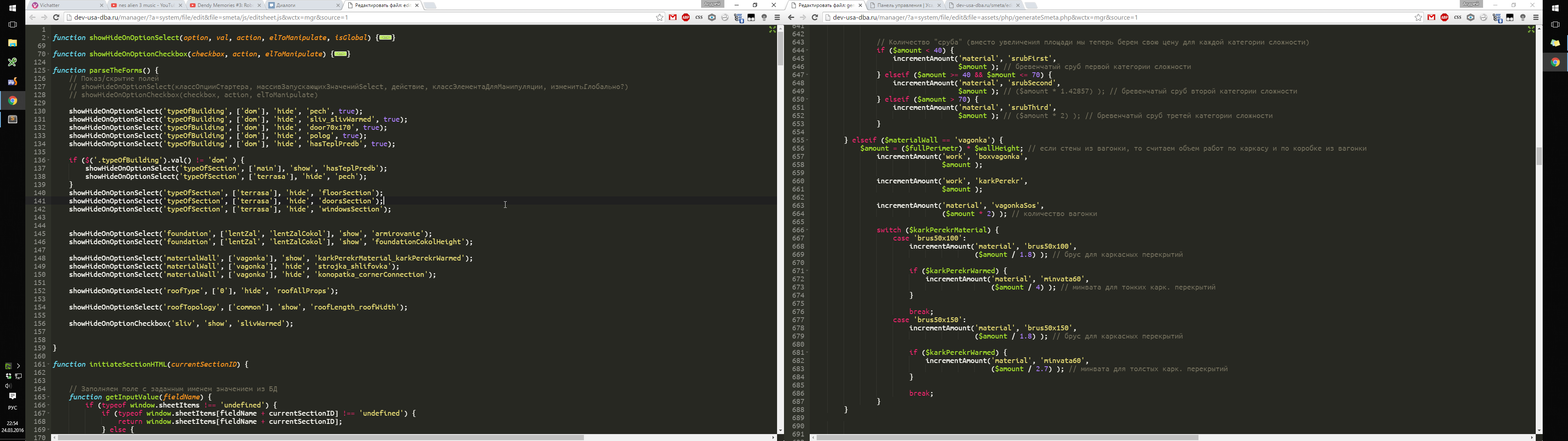Open the Chrome menu in the right window
The width and height of the screenshot is (1568, 441).
[1536, 18]
